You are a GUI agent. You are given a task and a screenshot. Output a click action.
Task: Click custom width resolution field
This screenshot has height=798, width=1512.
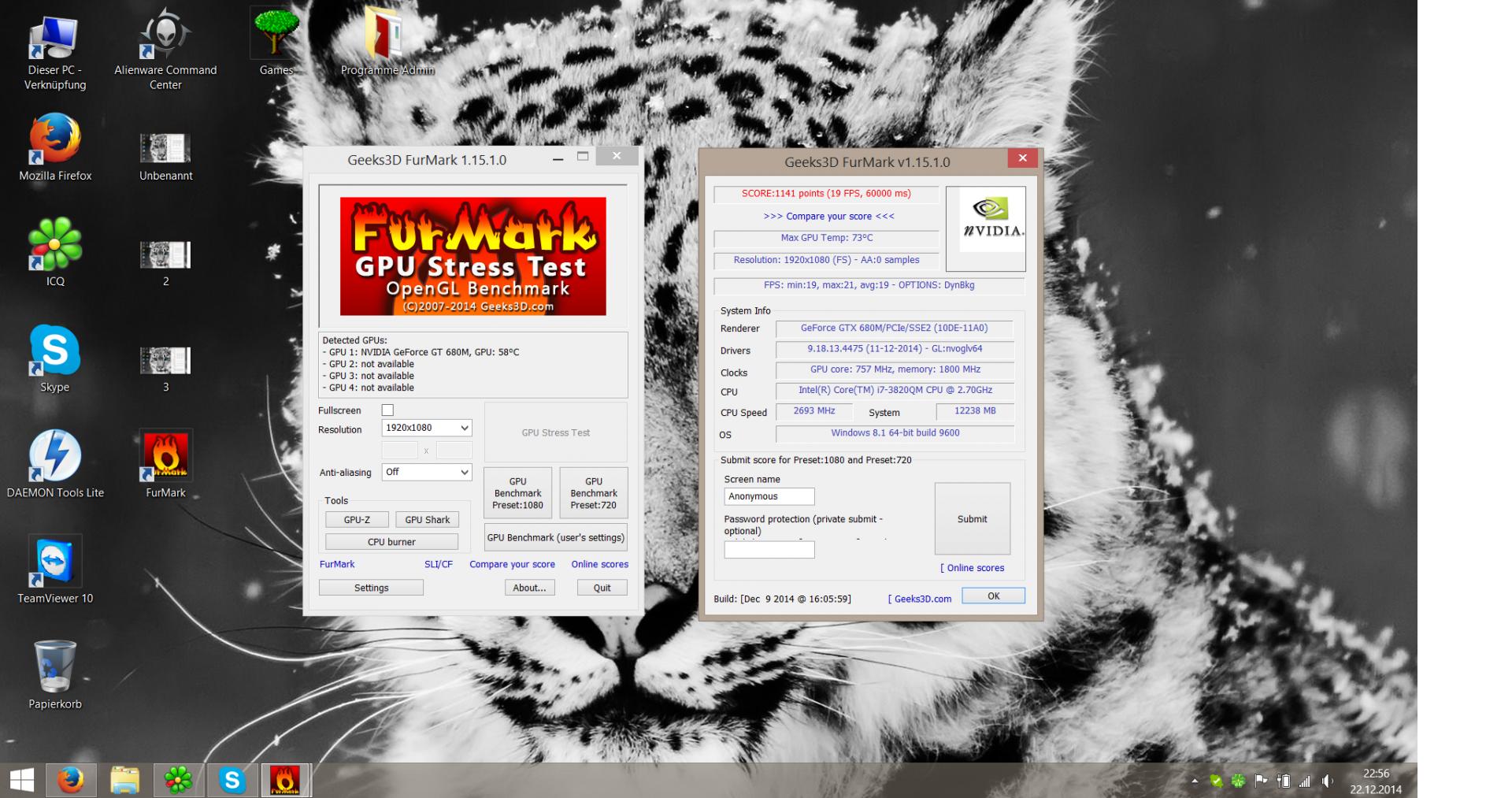tap(400, 450)
